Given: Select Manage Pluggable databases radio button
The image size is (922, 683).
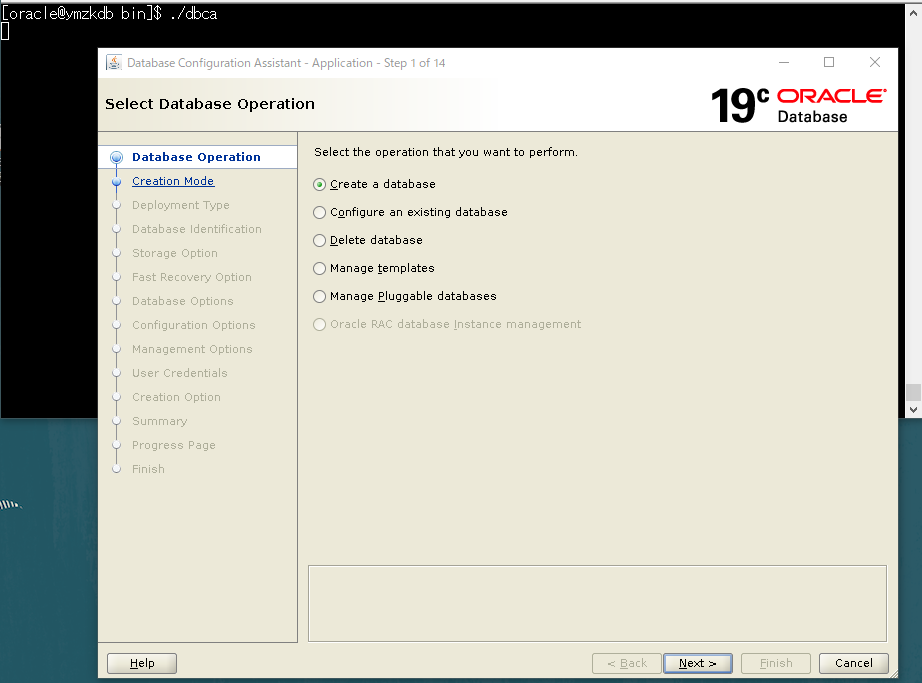Looking at the screenshot, I should tap(319, 296).
